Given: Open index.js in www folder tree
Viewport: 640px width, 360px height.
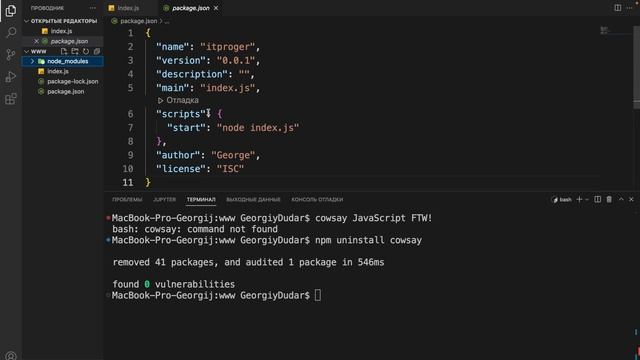Looking at the screenshot, I should click(x=58, y=71).
